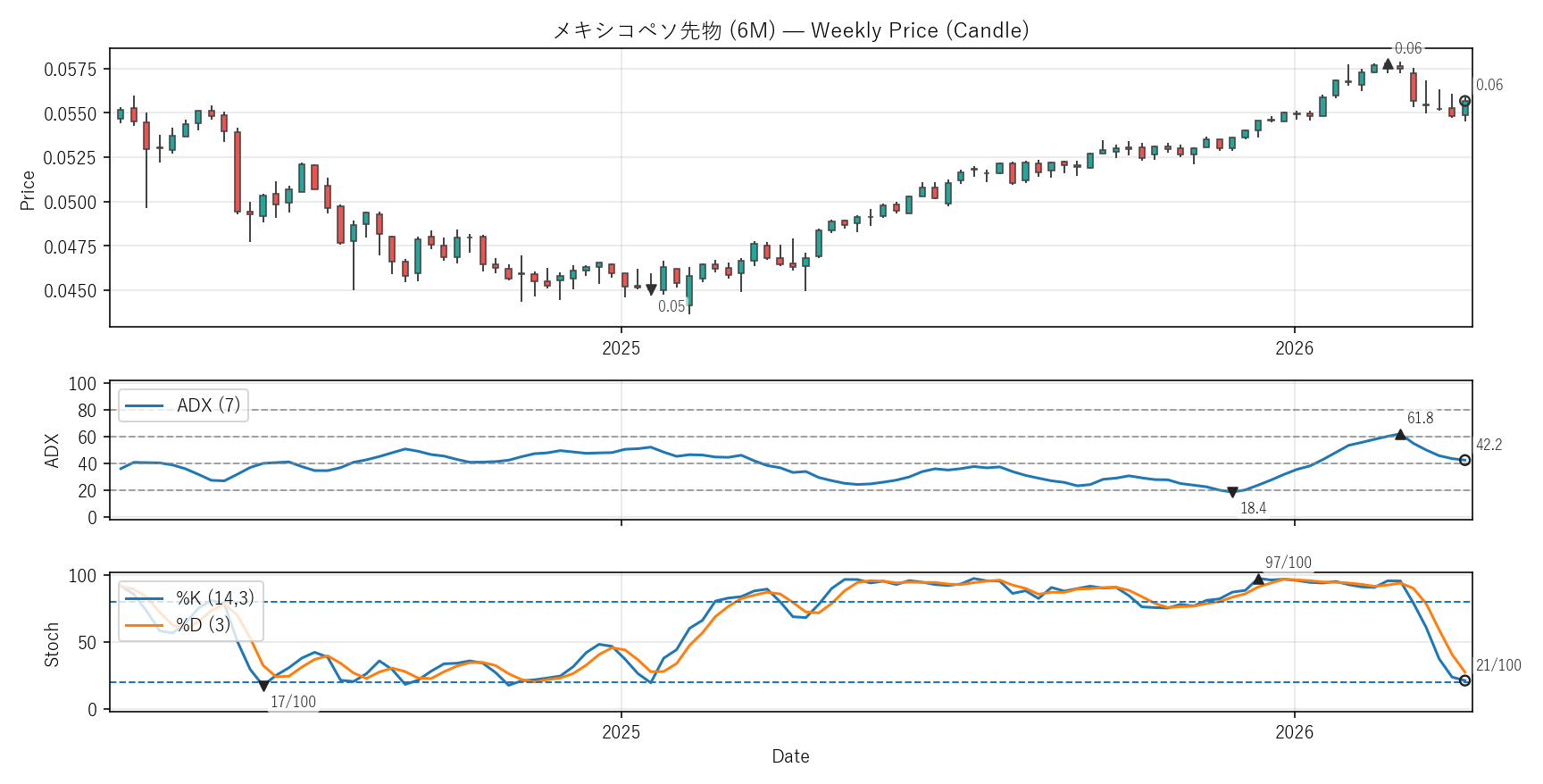Select the last price circle marker

click(x=1465, y=102)
